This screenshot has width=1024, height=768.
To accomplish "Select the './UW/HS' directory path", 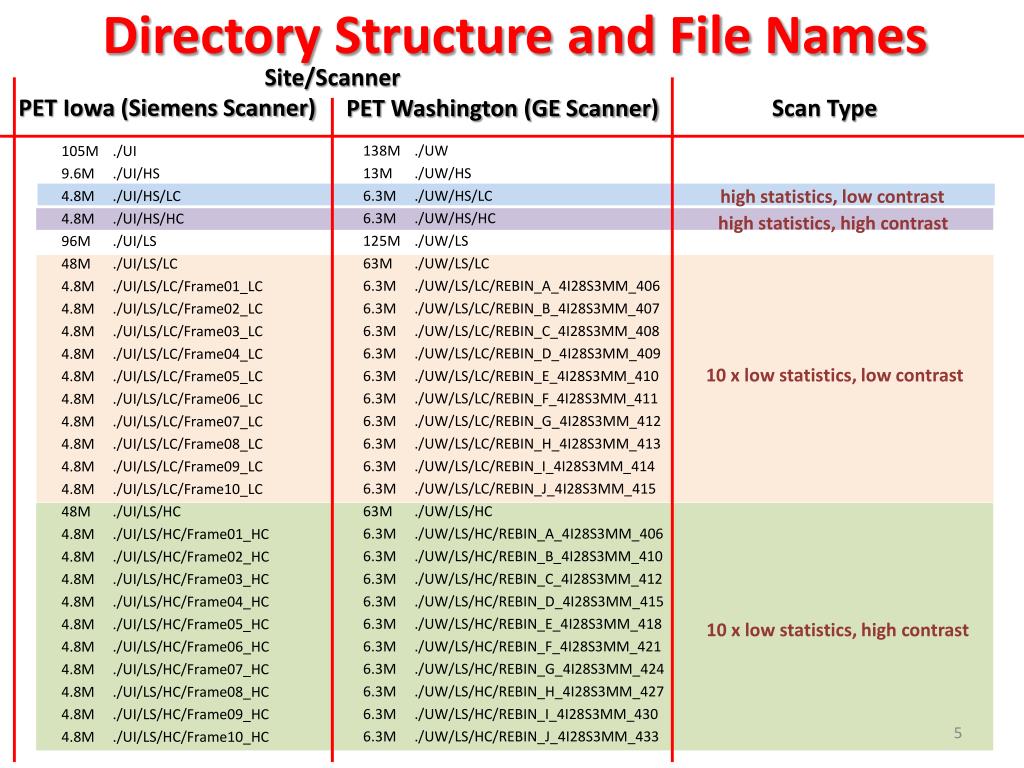I will pyautogui.click(x=443, y=174).
